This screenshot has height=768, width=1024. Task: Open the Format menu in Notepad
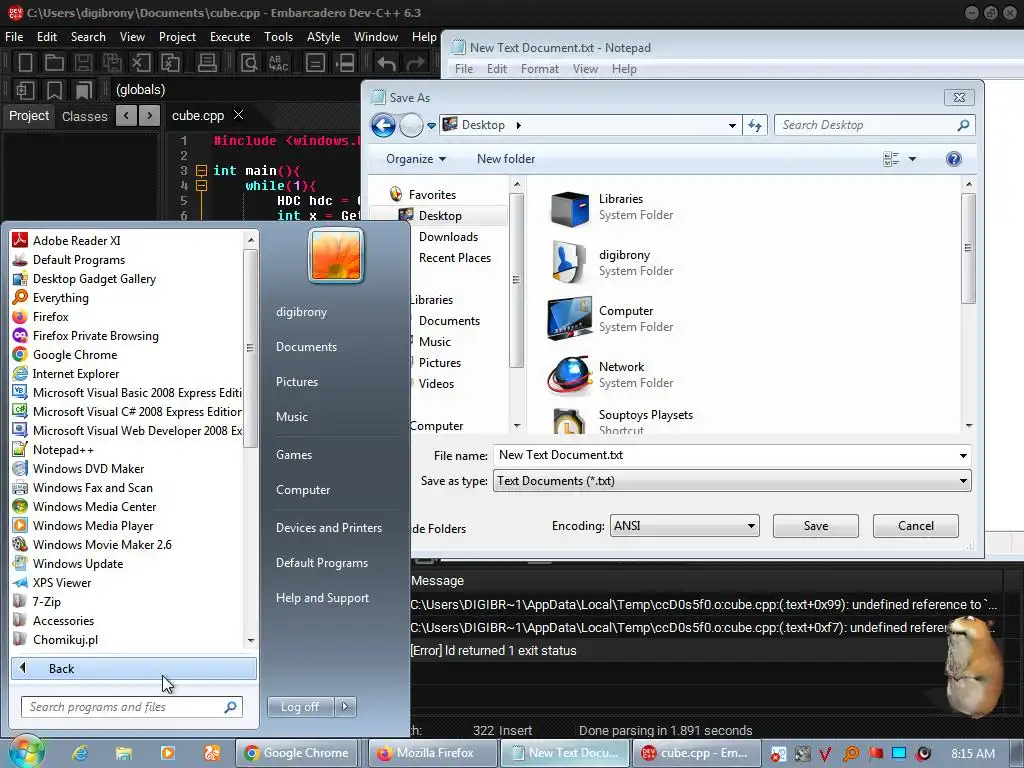coord(539,69)
